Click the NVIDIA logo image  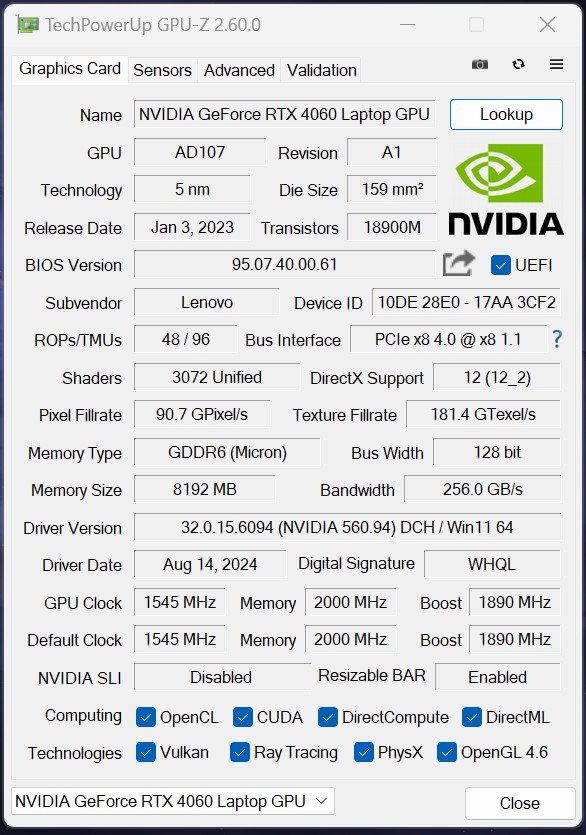[x=506, y=190]
